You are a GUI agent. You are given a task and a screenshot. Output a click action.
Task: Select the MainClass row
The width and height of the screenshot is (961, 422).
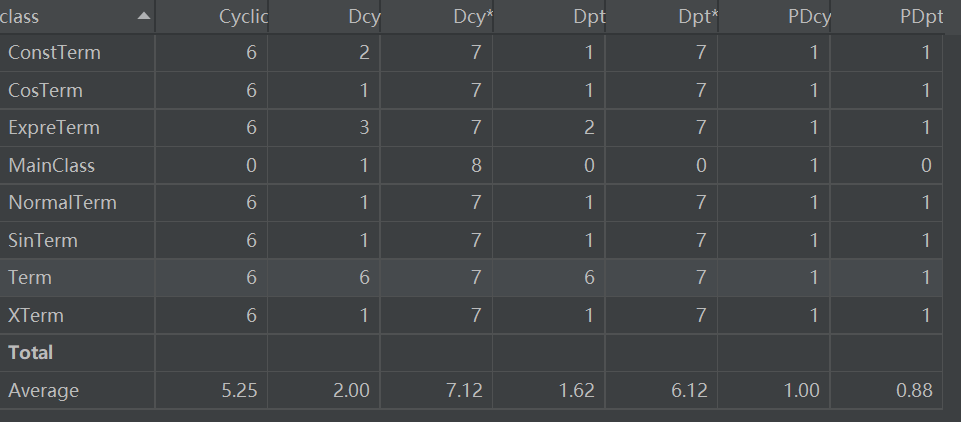pyautogui.click(x=51, y=165)
